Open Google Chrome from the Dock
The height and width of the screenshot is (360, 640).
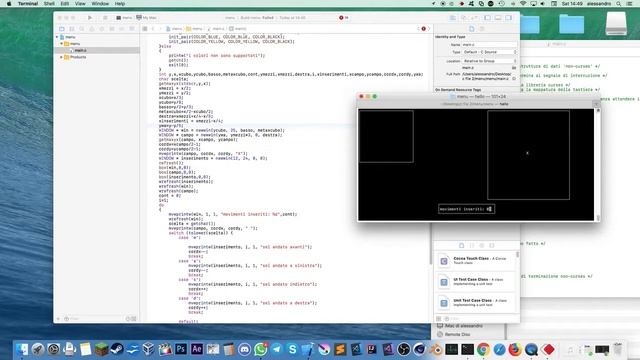[x=483, y=349]
